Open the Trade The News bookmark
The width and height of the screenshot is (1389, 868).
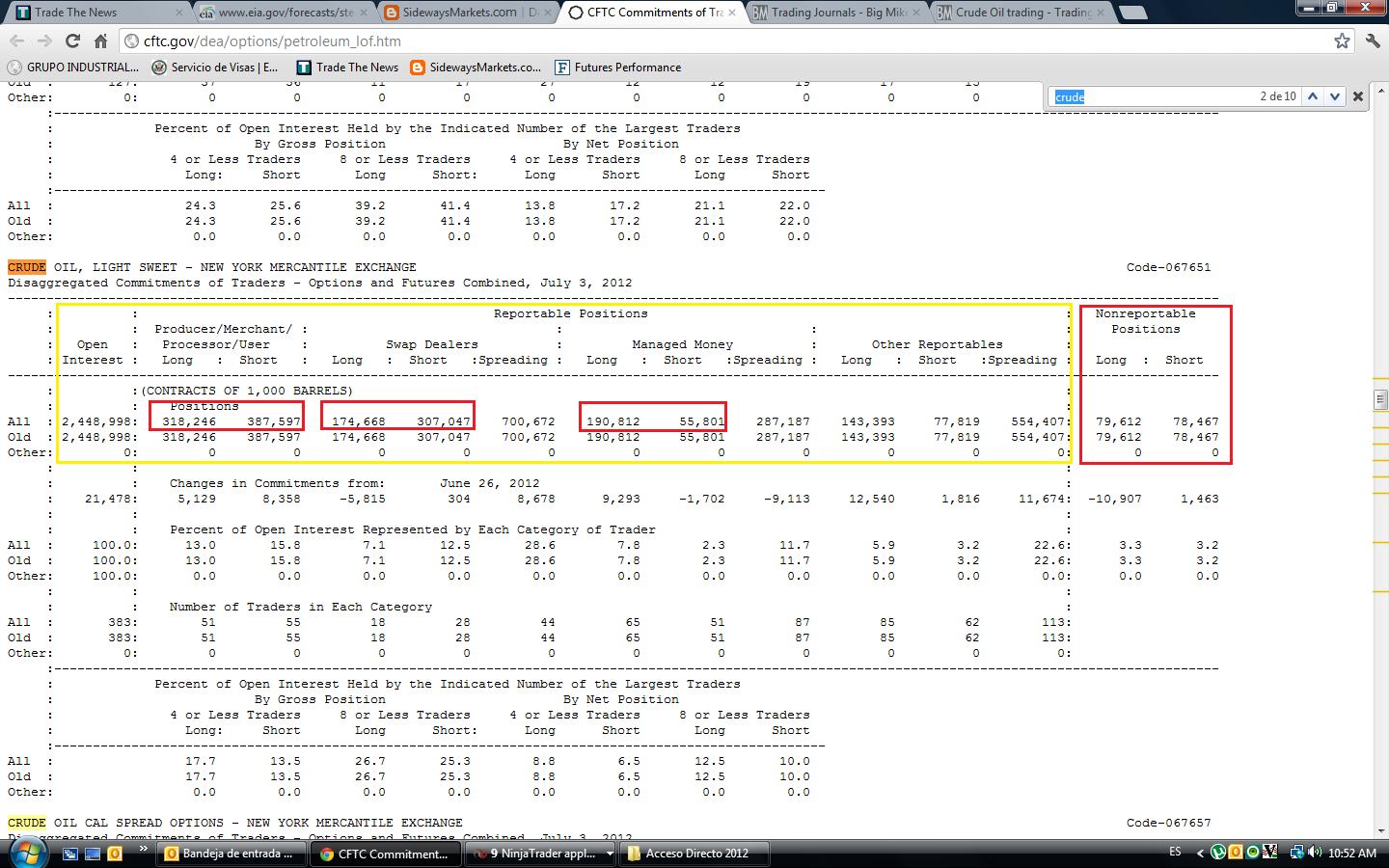pos(347,68)
